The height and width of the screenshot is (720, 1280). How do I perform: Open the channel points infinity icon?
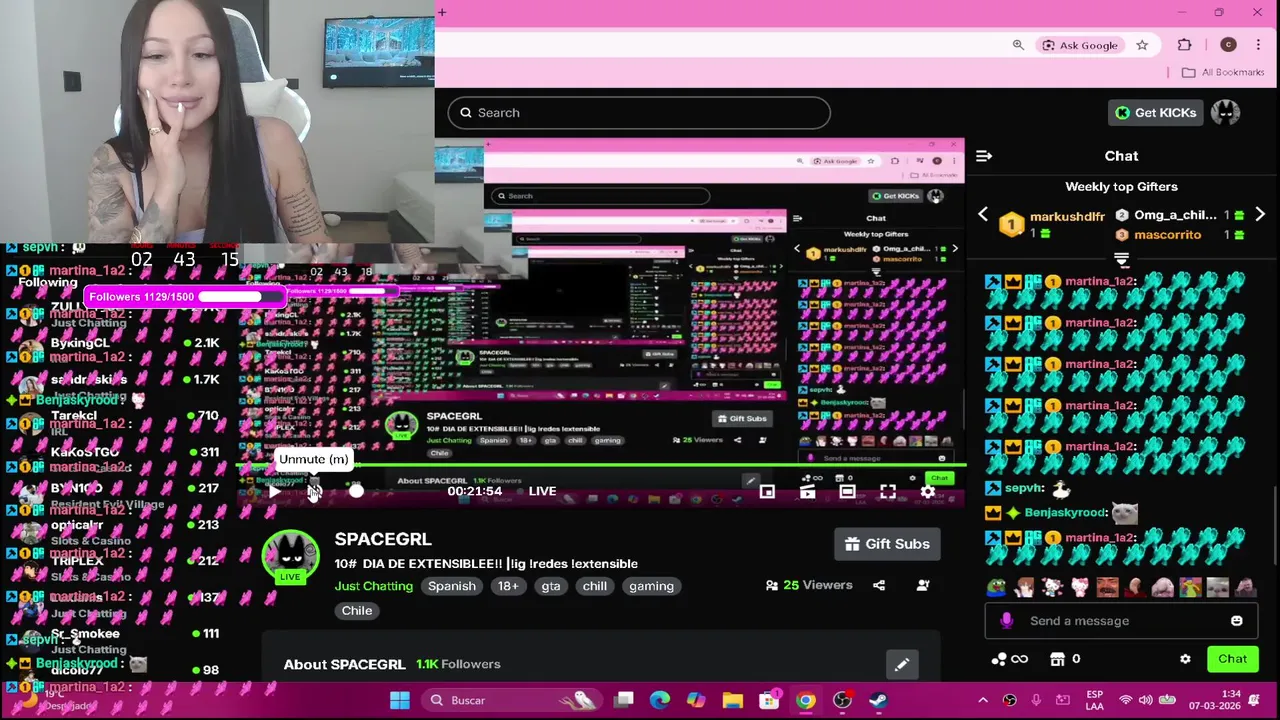pos(1009,659)
